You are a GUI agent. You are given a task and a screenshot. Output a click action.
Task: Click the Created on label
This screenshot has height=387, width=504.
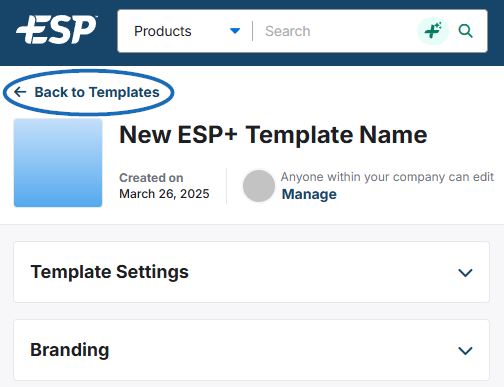[151, 178]
